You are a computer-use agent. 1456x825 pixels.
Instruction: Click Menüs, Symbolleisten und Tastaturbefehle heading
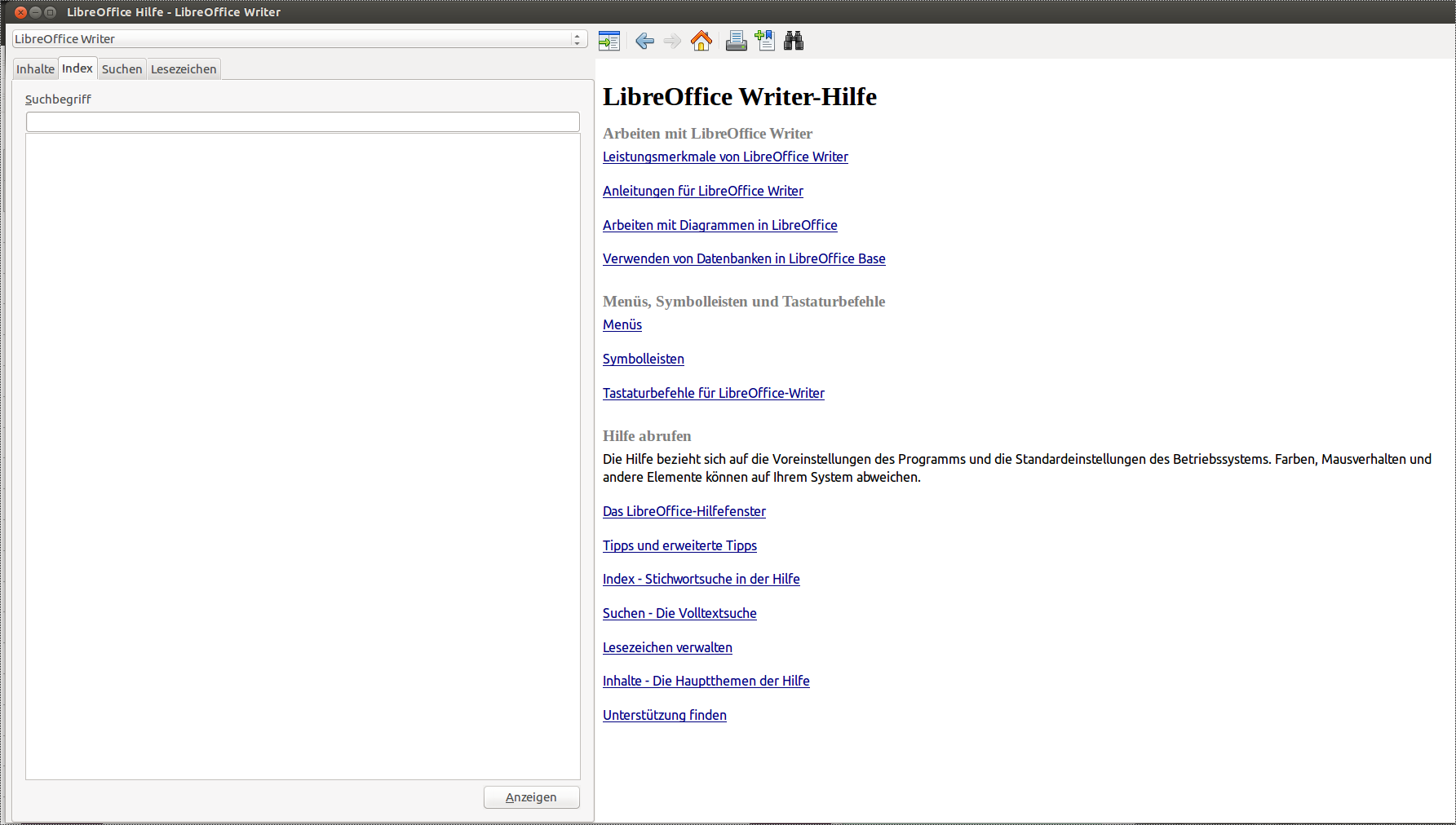(744, 302)
